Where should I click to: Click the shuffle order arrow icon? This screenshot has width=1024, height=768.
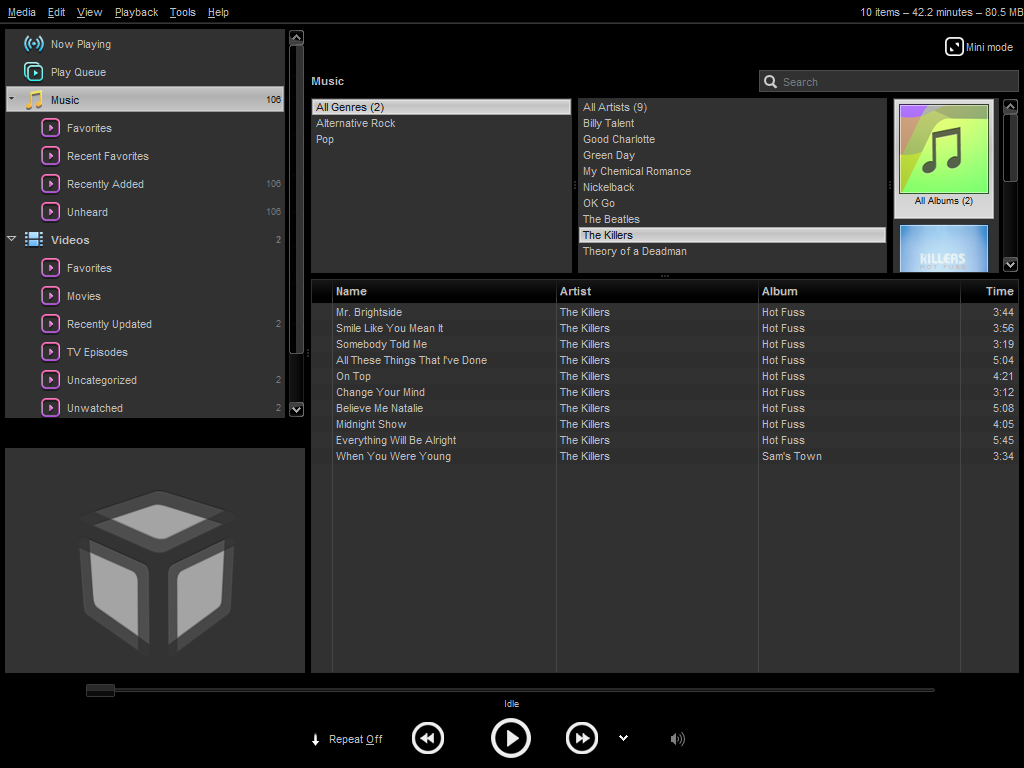[x=315, y=739]
